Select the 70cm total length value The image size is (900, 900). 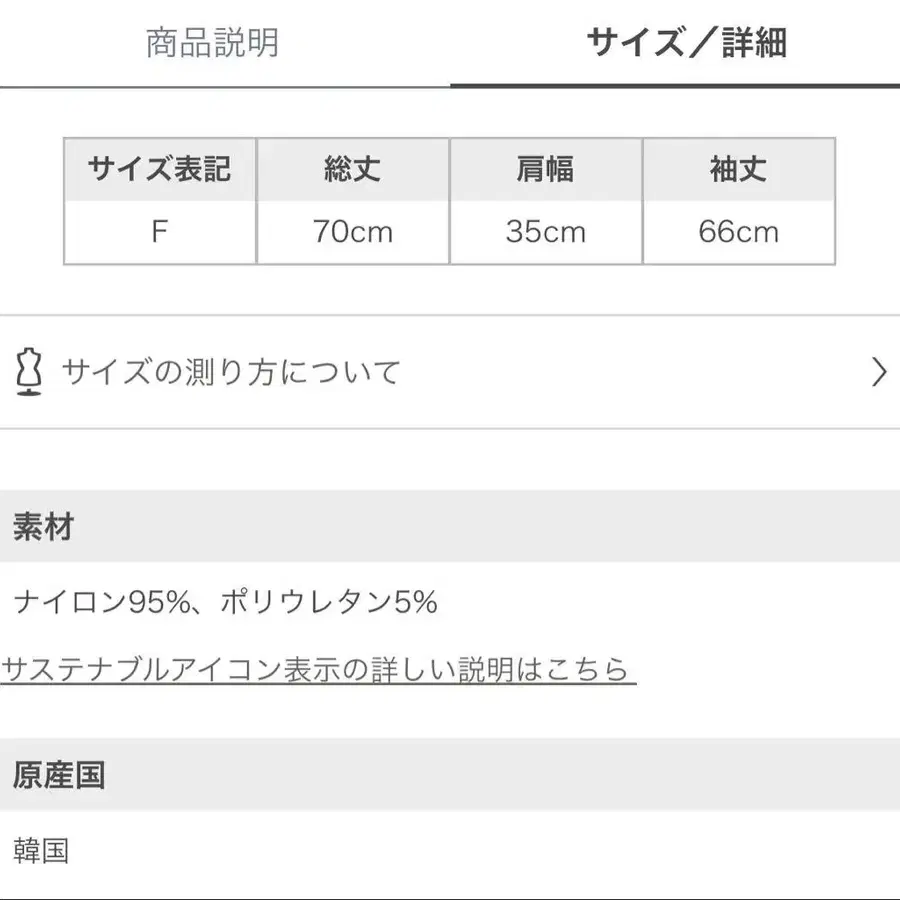pos(353,232)
